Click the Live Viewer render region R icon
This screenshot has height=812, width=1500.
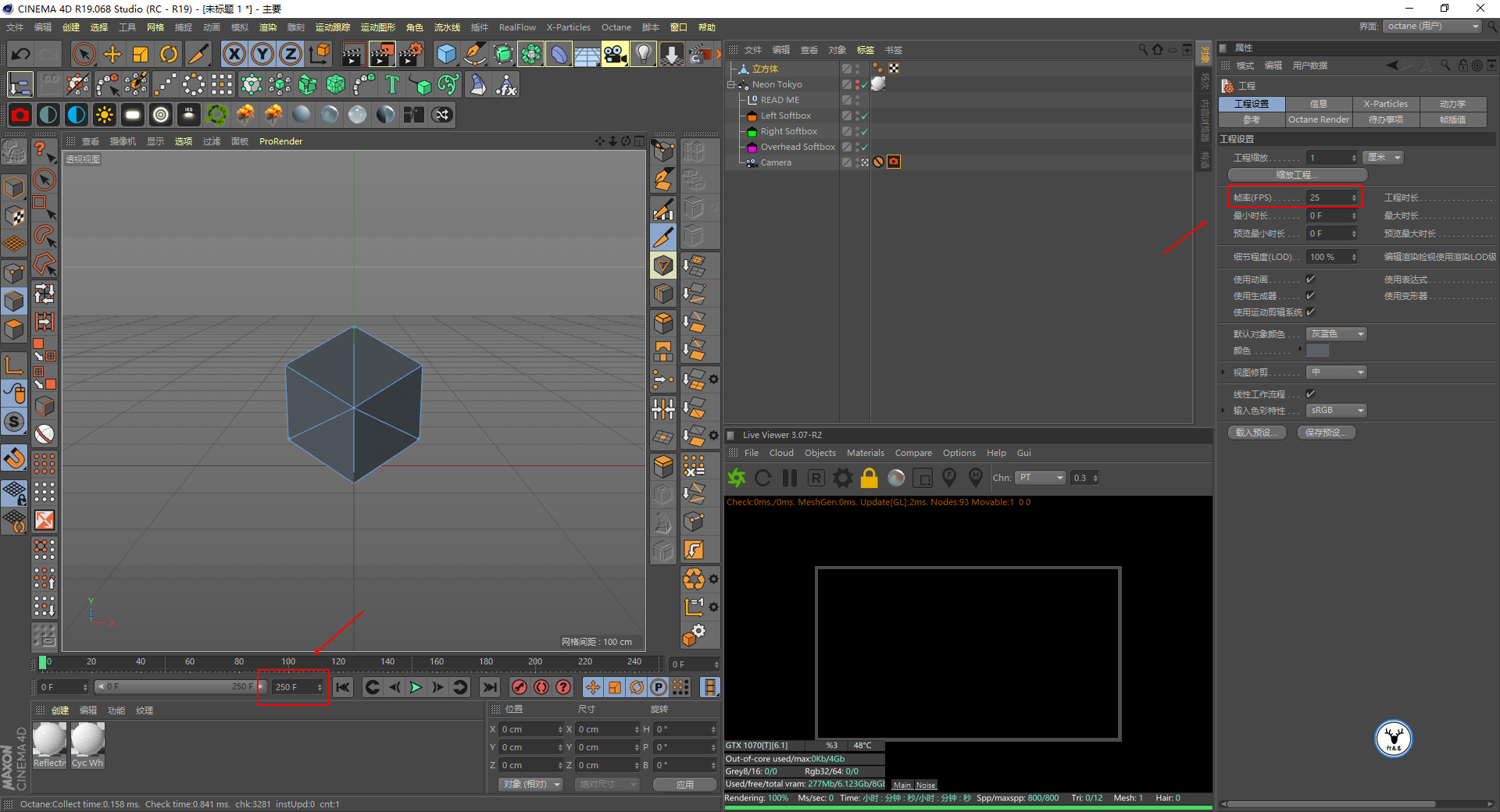coord(816,478)
